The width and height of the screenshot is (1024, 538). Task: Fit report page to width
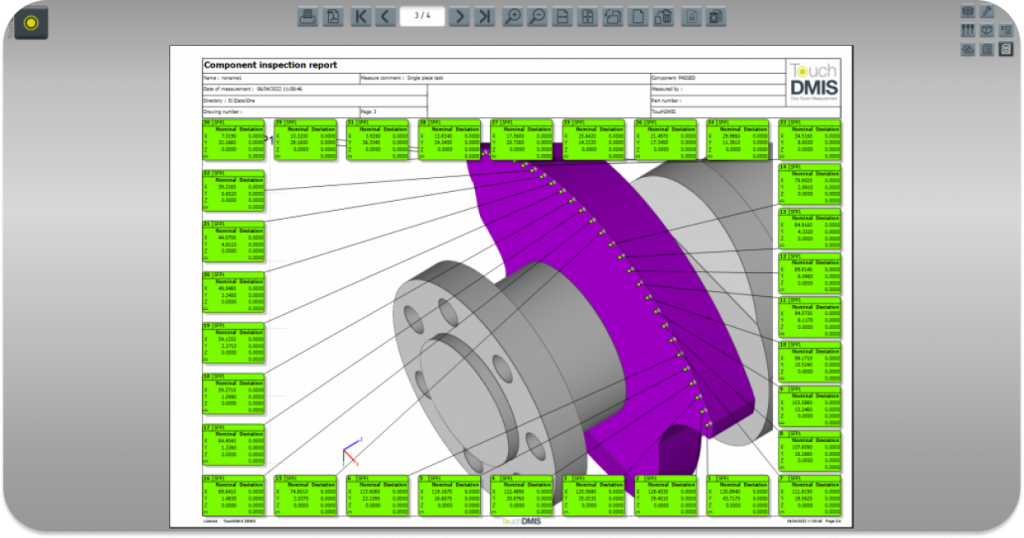tap(563, 16)
